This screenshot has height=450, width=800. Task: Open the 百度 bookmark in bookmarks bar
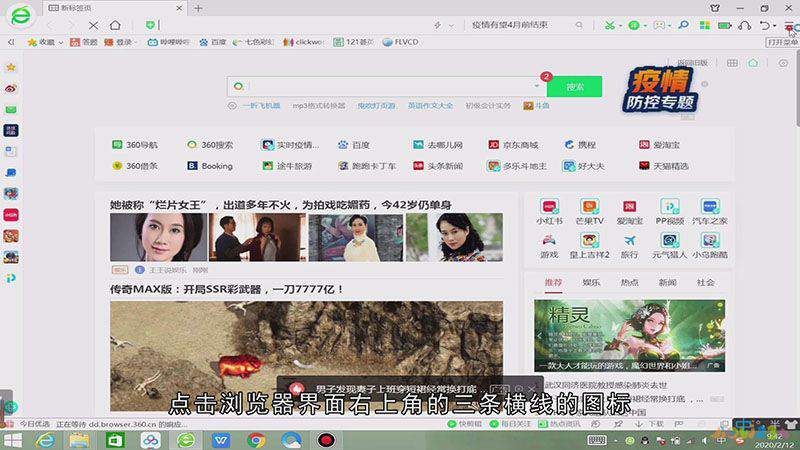point(212,42)
